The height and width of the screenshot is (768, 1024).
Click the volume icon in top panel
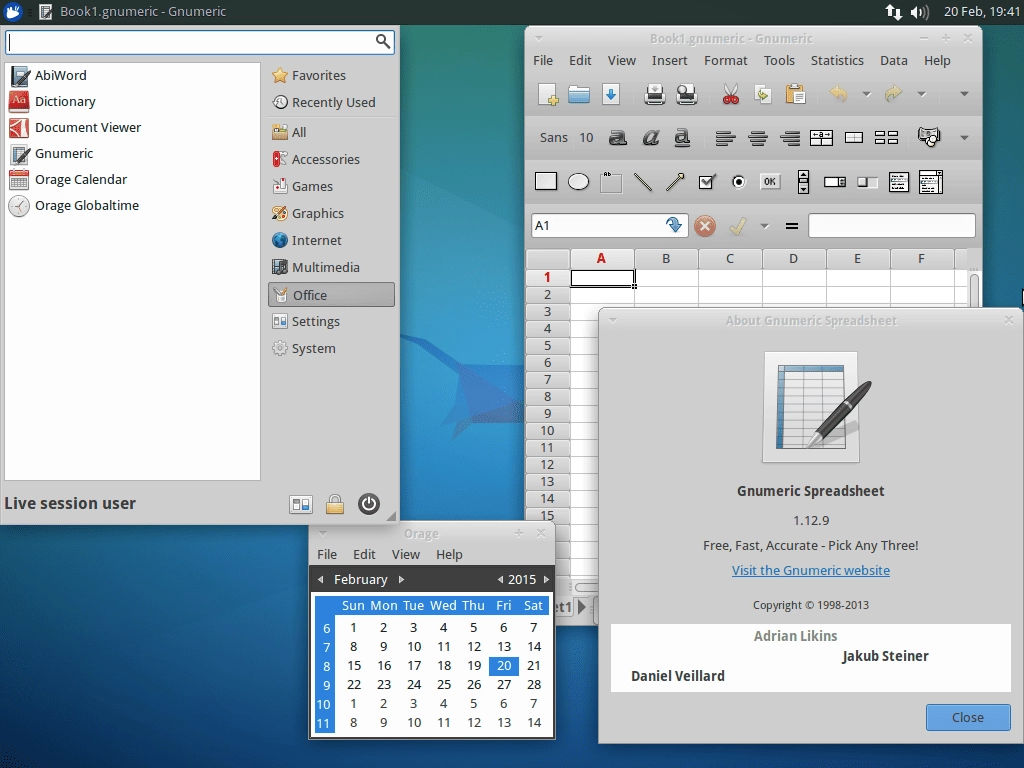[919, 12]
